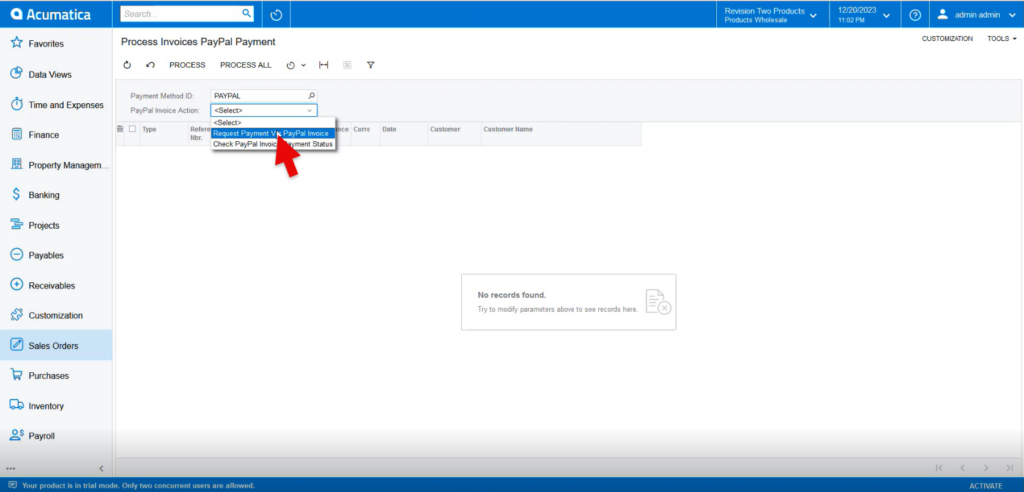Open Purchases cart icon
The height and width of the screenshot is (492, 1024).
[17, 375]
